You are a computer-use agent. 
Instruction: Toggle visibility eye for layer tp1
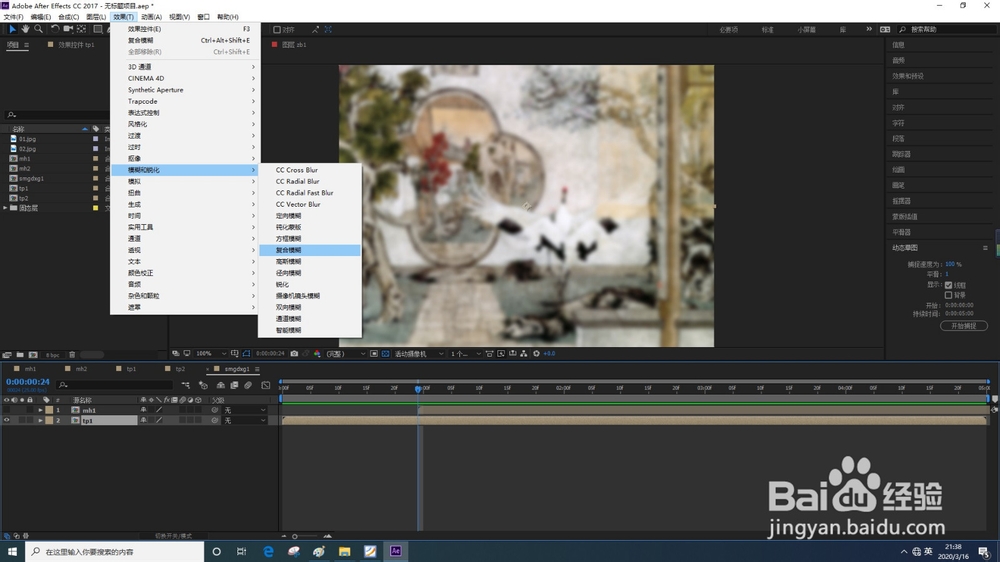click(7, 420)
